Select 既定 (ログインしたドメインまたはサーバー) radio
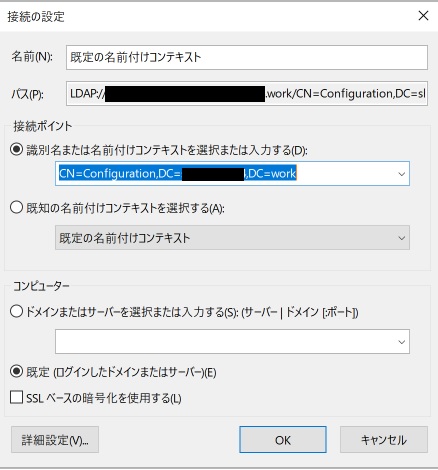The image size is (438, 470). pyautogui.click(x=16, y=371)
